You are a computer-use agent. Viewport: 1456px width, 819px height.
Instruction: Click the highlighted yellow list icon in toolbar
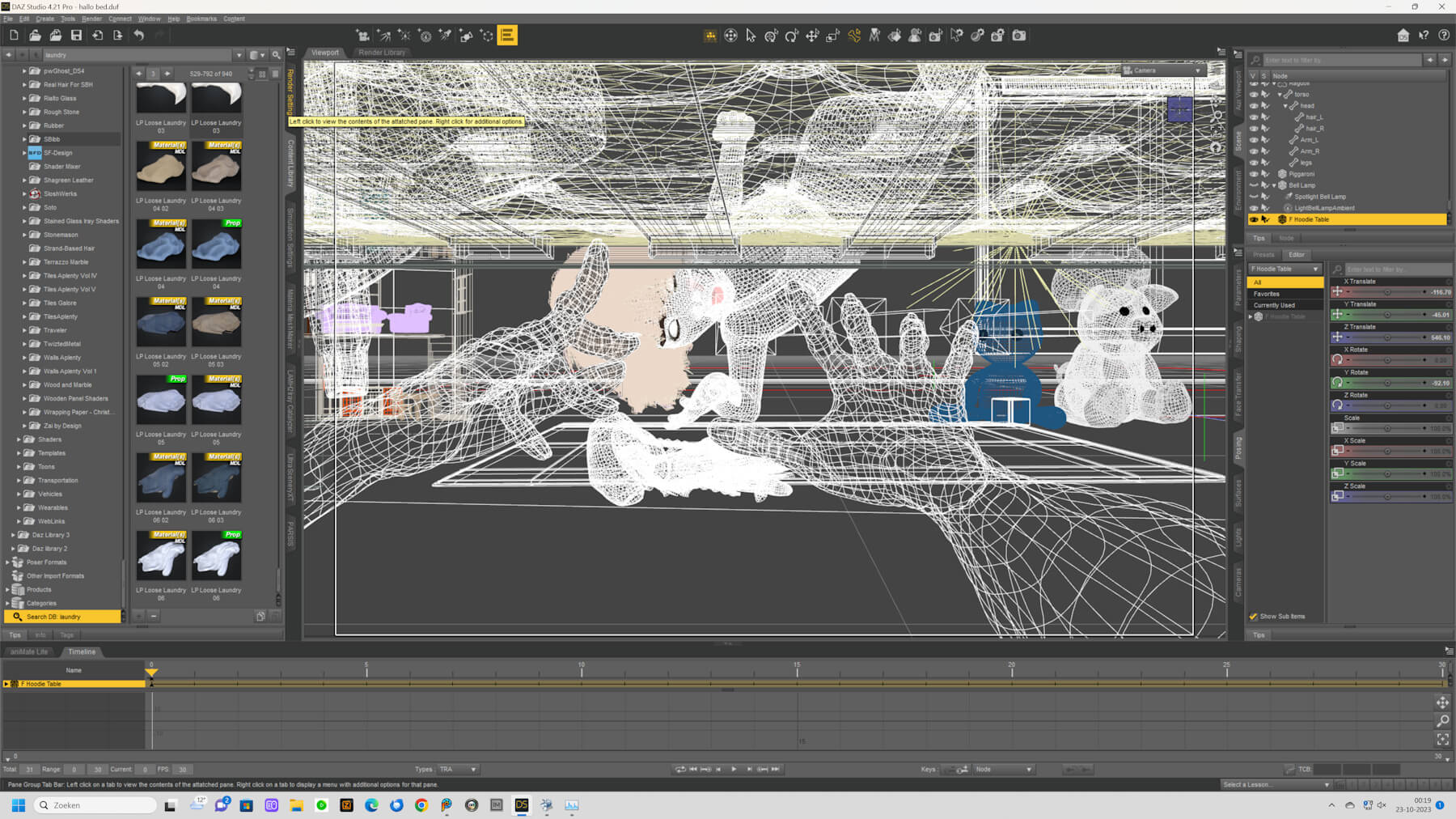[x=507, y=36]
